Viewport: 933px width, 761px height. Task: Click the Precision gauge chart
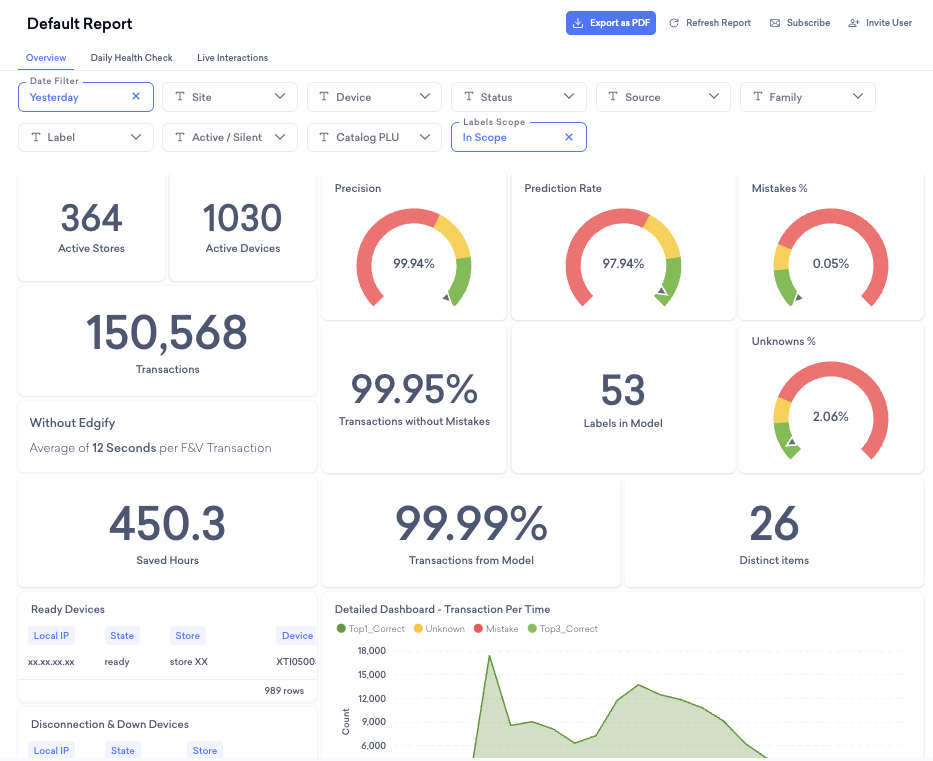tap(414, 258)
